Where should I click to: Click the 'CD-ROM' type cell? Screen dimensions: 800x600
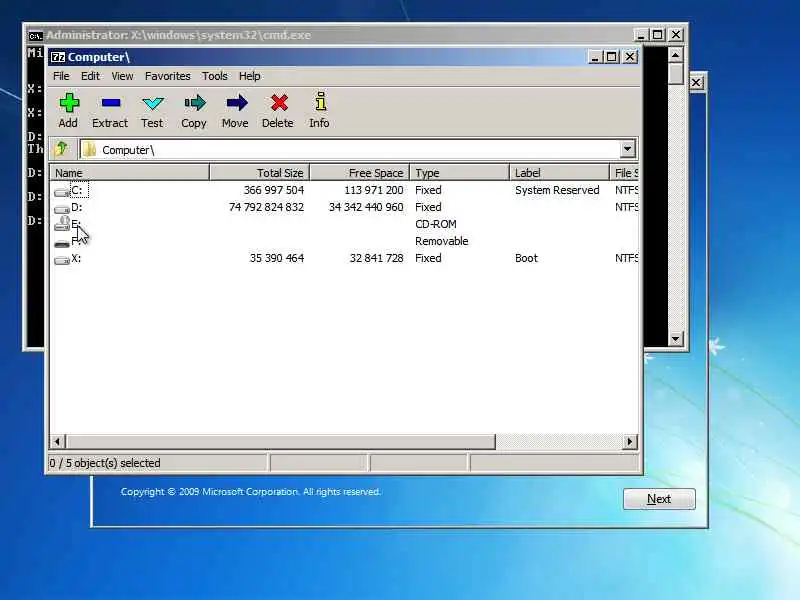pos(436,224)
